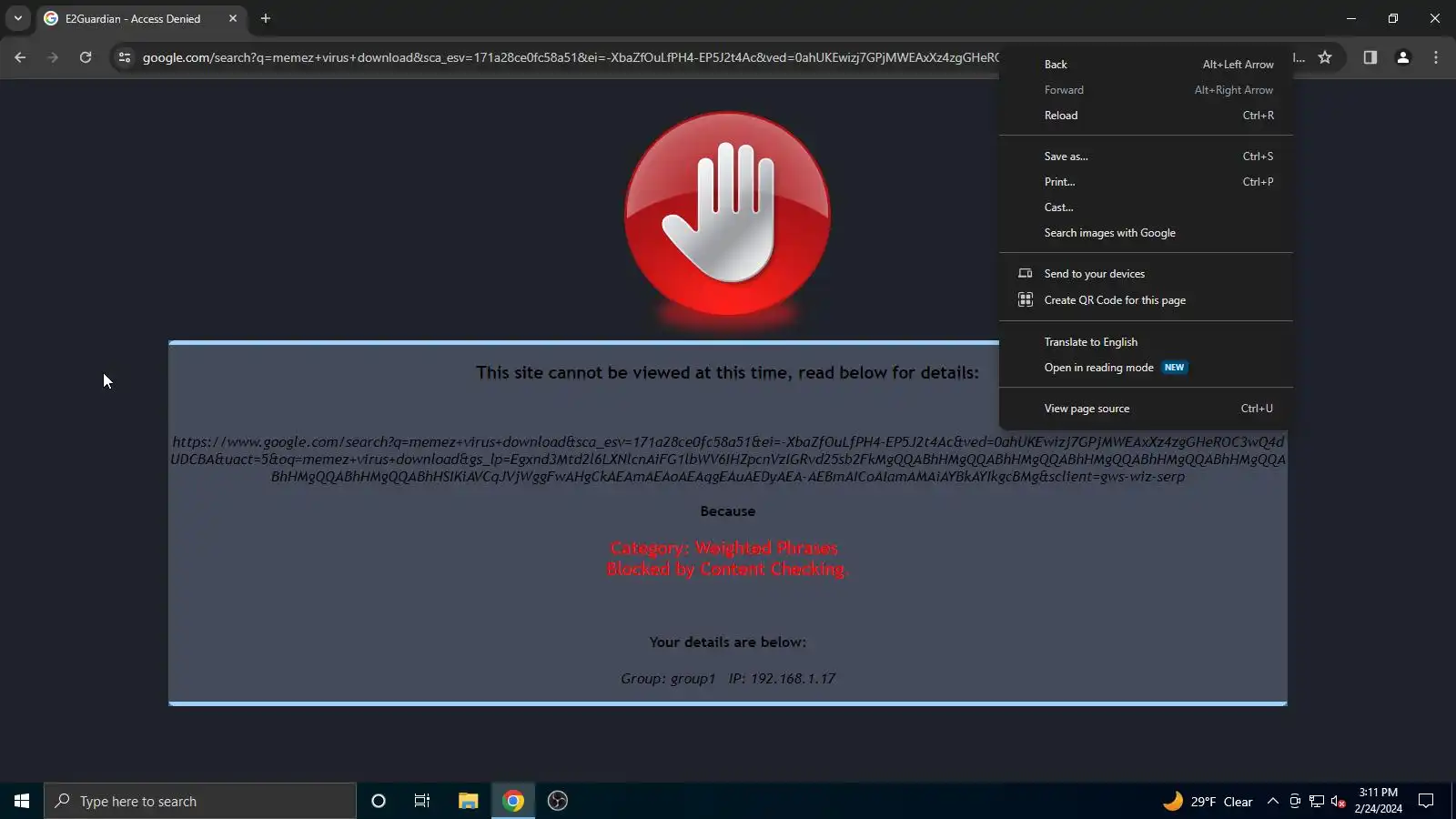Viewport: 1456px width, 819px height.
Task: Open a new tab with the plus button
Action: 266,18
